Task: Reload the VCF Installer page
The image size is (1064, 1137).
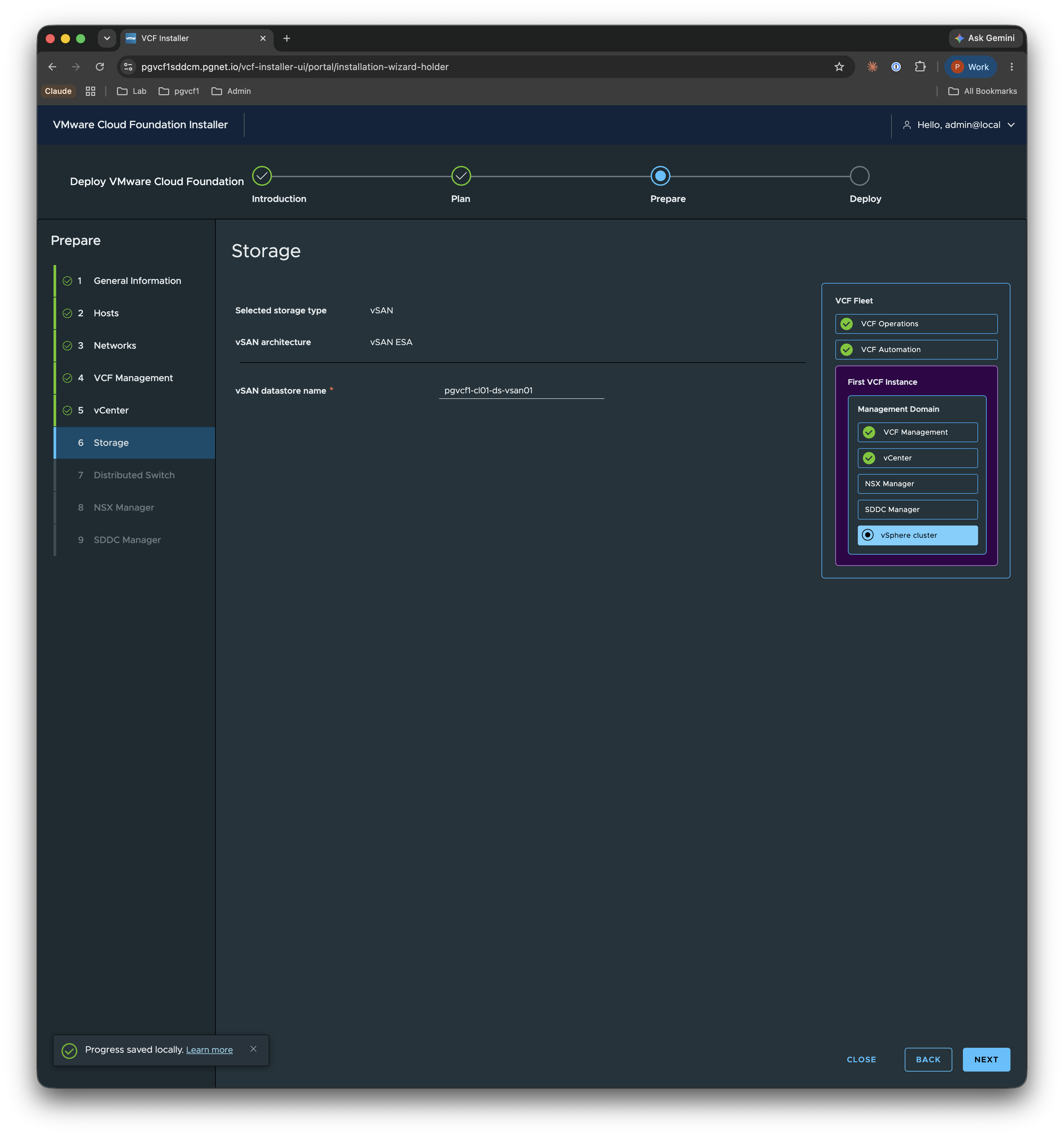Action: click(x=100, y=67)
